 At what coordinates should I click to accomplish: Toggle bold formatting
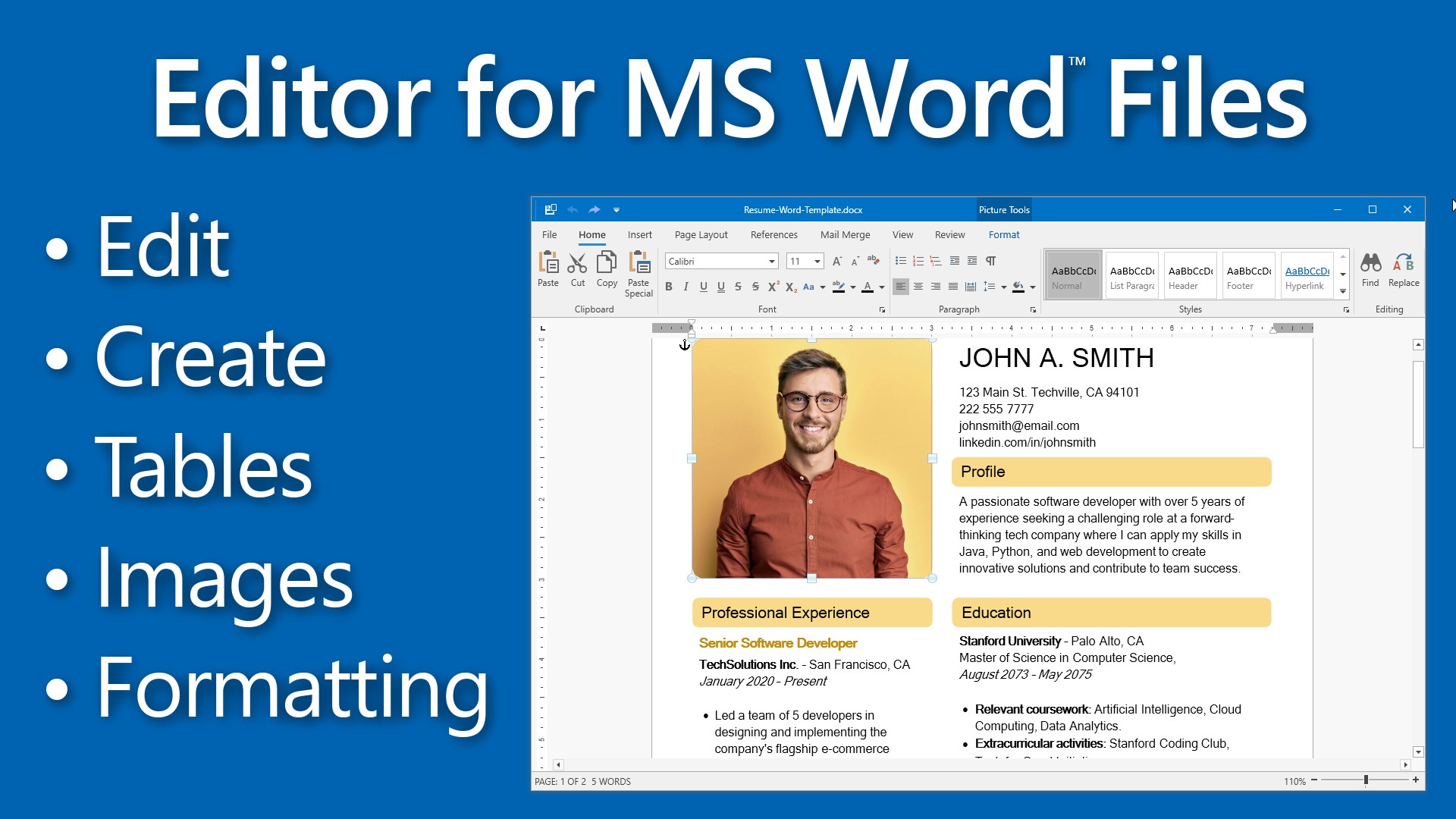click(669, 287)
